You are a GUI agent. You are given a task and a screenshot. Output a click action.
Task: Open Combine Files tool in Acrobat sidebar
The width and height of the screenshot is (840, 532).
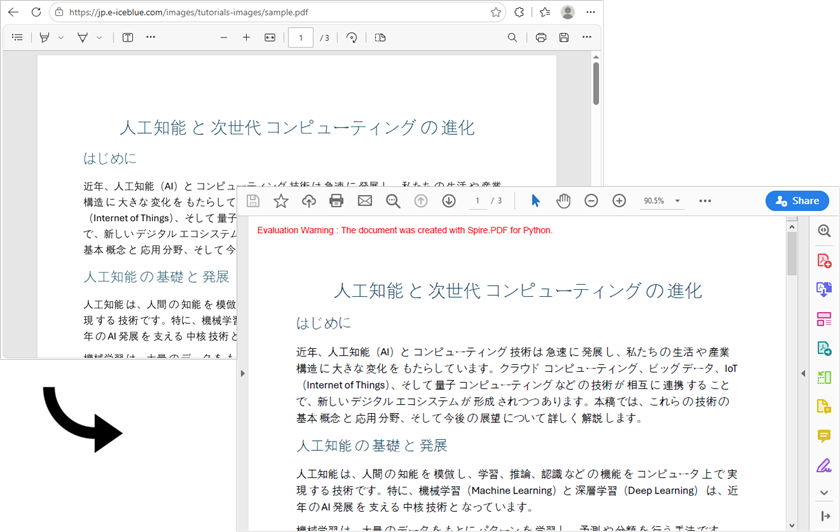tap(824, 289)
